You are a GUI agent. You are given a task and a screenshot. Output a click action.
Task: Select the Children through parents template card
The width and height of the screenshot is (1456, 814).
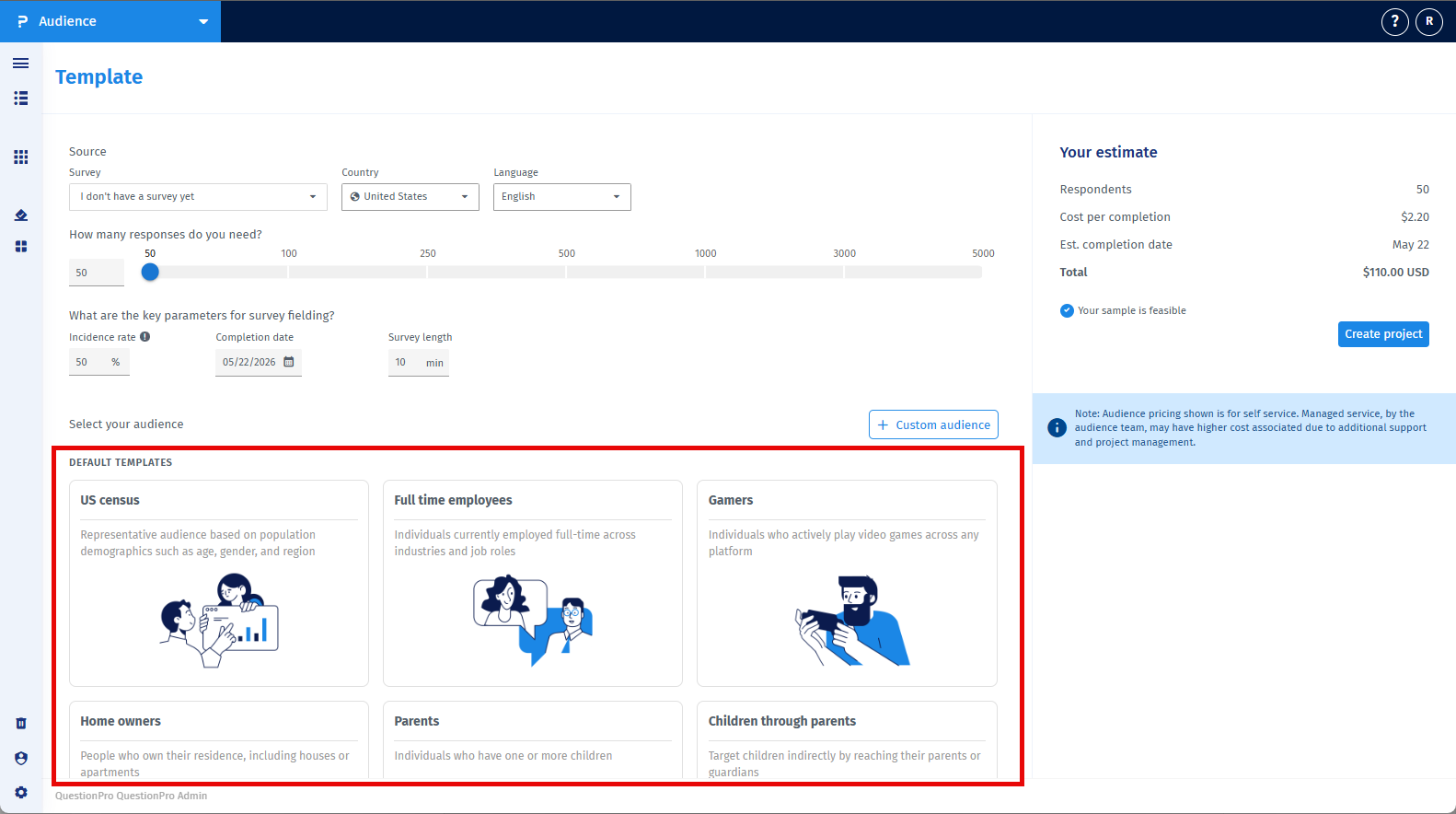(x=847, y=741)
